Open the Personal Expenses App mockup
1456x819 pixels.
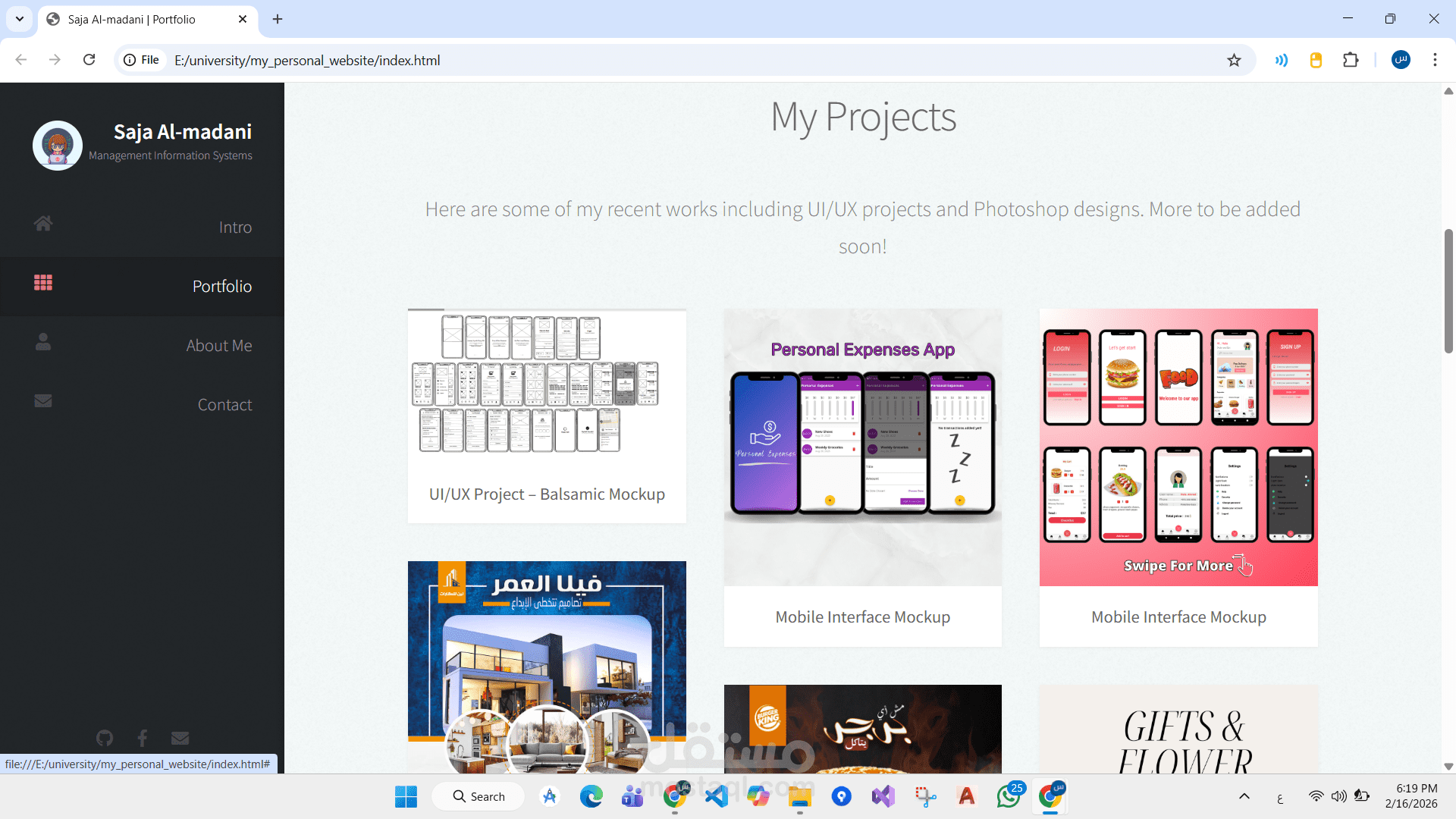click(862, 478)
